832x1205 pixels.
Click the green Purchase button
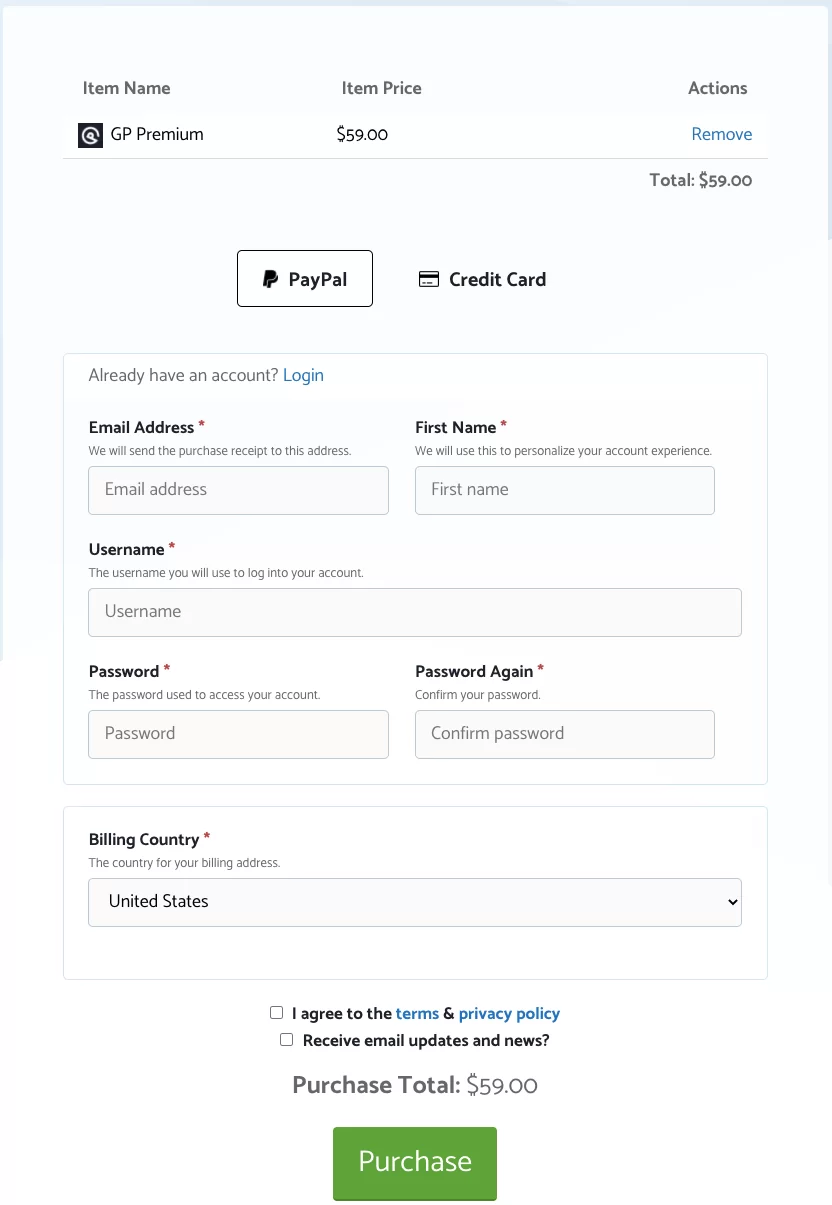(415, 1163)
